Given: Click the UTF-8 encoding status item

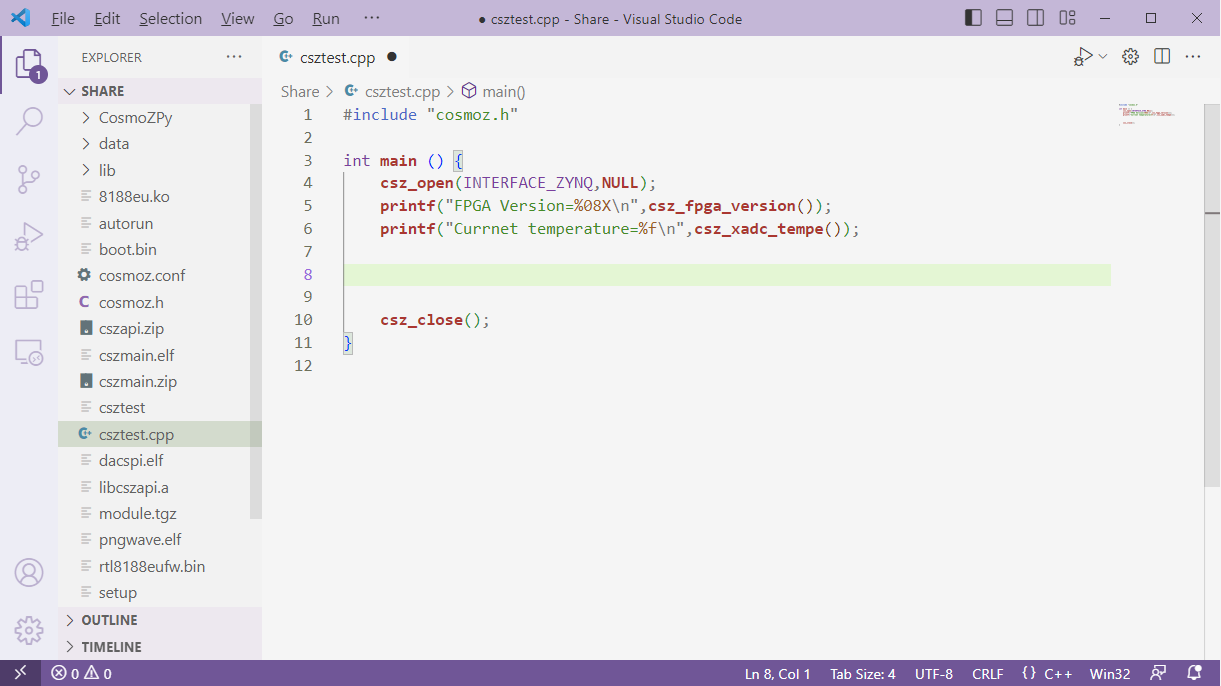Looking at the screenshot, I should 933,674.
